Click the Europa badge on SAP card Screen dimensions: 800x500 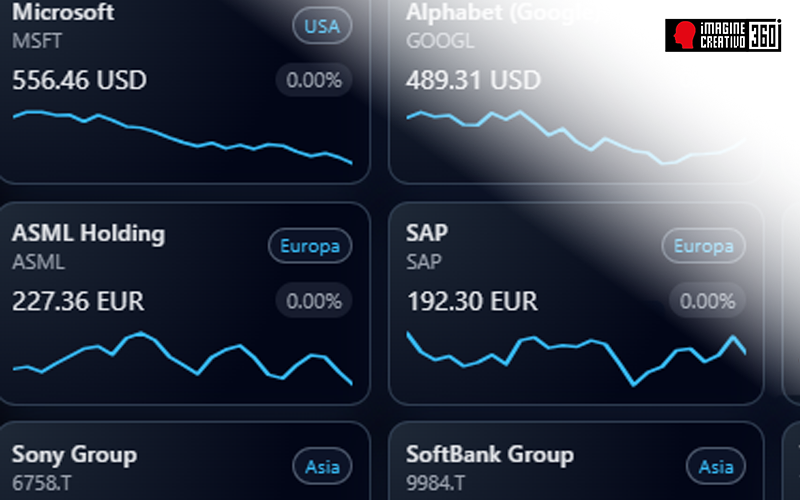point(704,246)
